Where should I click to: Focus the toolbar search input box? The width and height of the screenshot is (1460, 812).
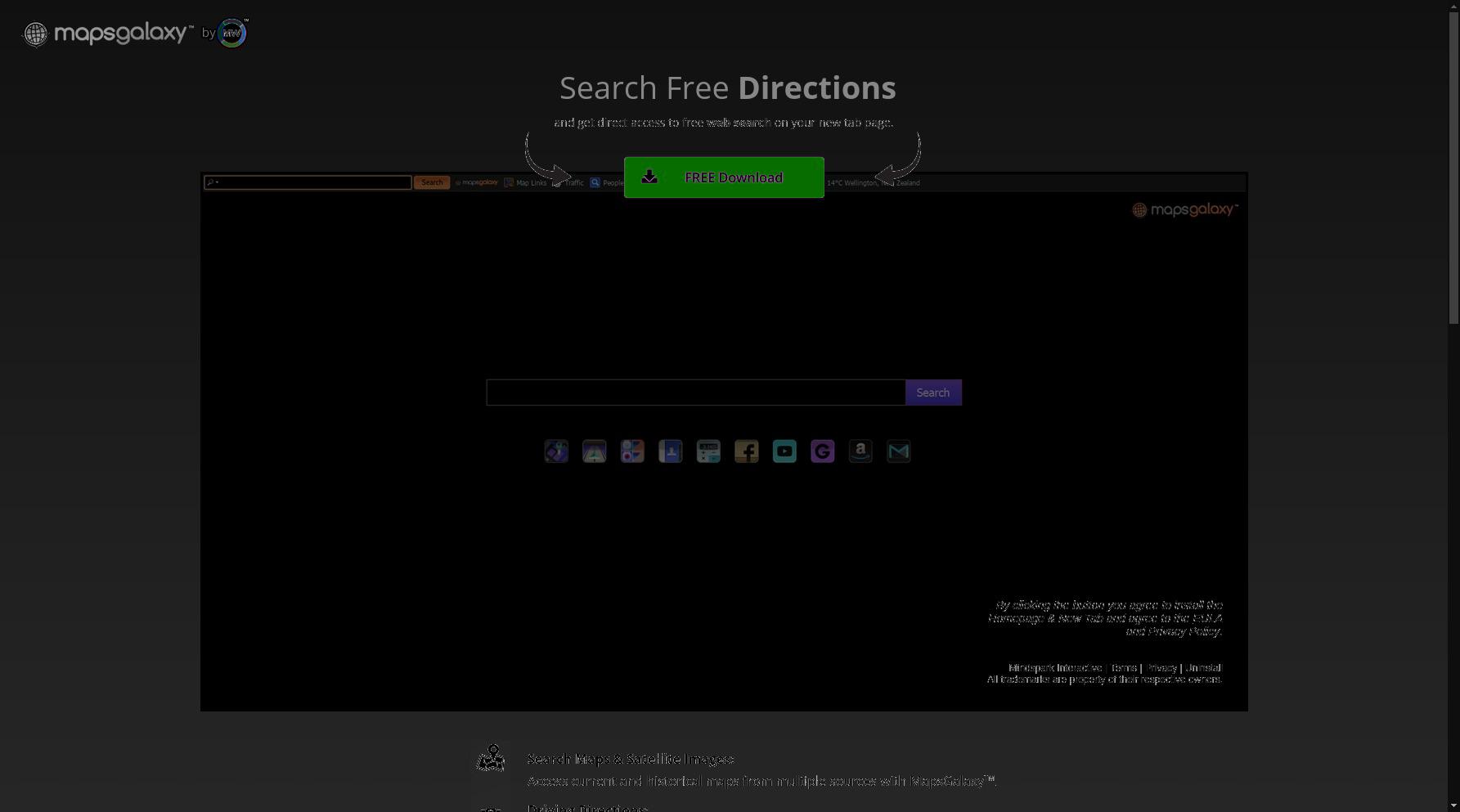coord(308,182)
